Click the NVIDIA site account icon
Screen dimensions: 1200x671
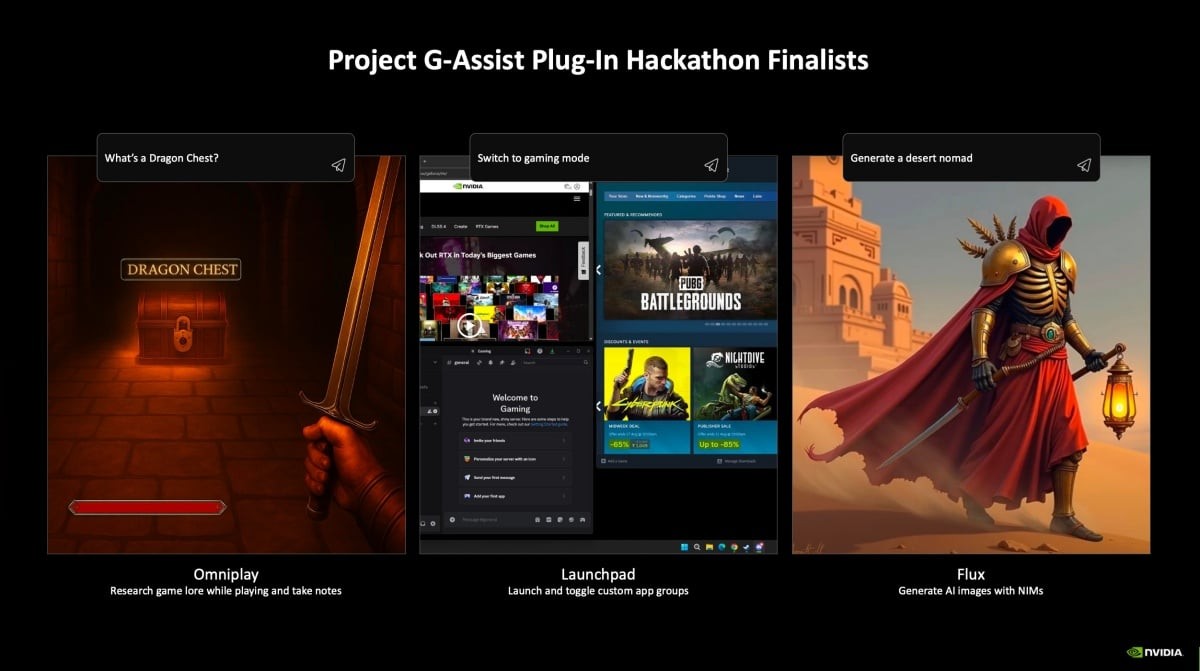coord(577,186)
